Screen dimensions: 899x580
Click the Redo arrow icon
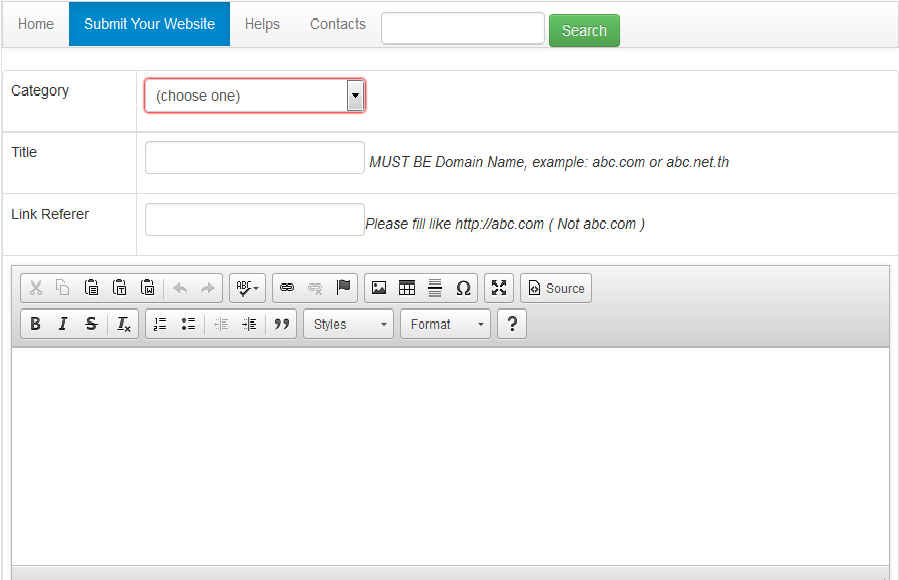pos(208,288)
